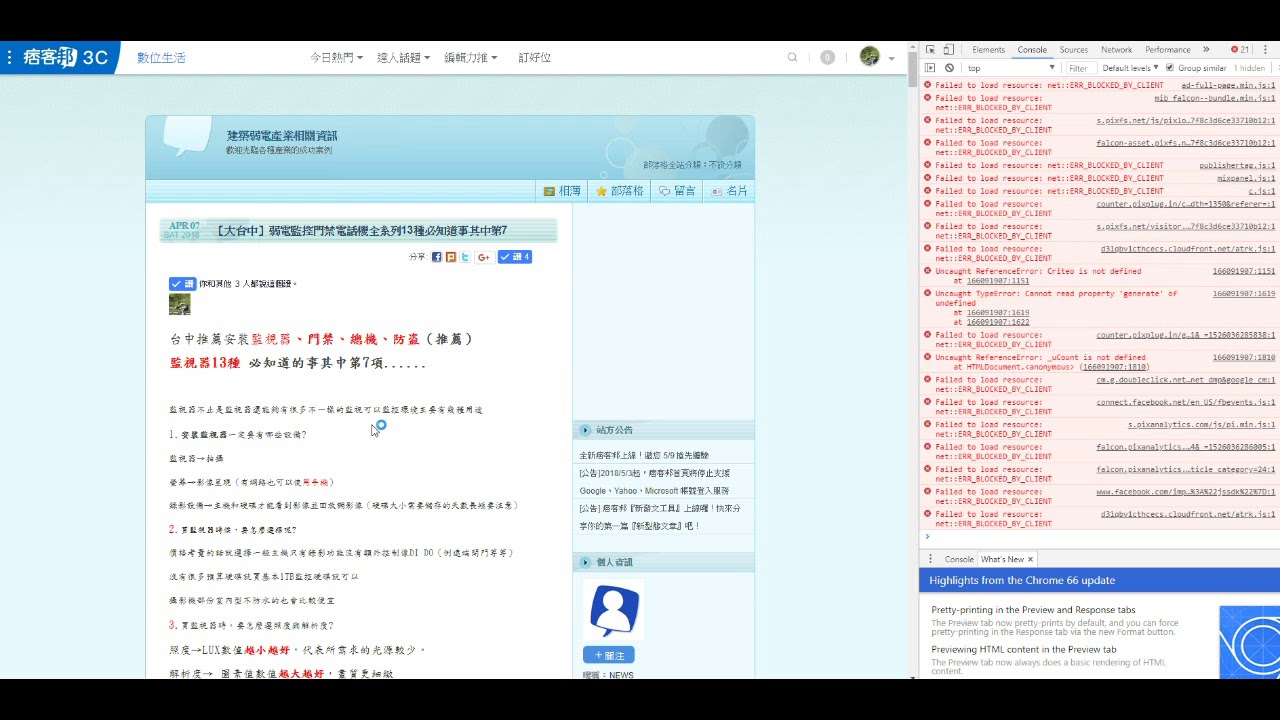Open the 名片 profile card tab
Viewport: 1280px width, 720px height.
pos(730,191)
